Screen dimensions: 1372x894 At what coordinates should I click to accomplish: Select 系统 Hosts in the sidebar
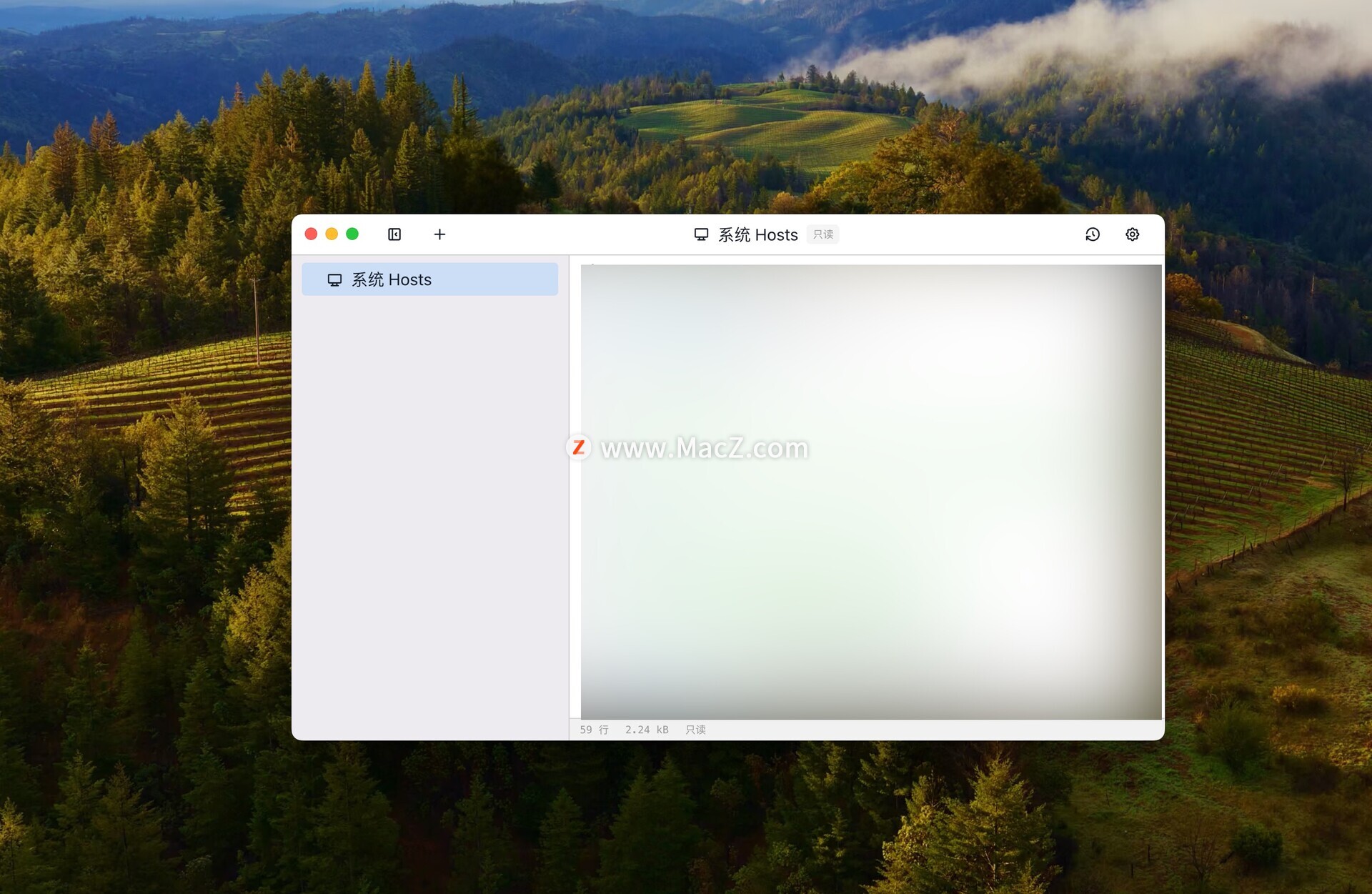429,279
